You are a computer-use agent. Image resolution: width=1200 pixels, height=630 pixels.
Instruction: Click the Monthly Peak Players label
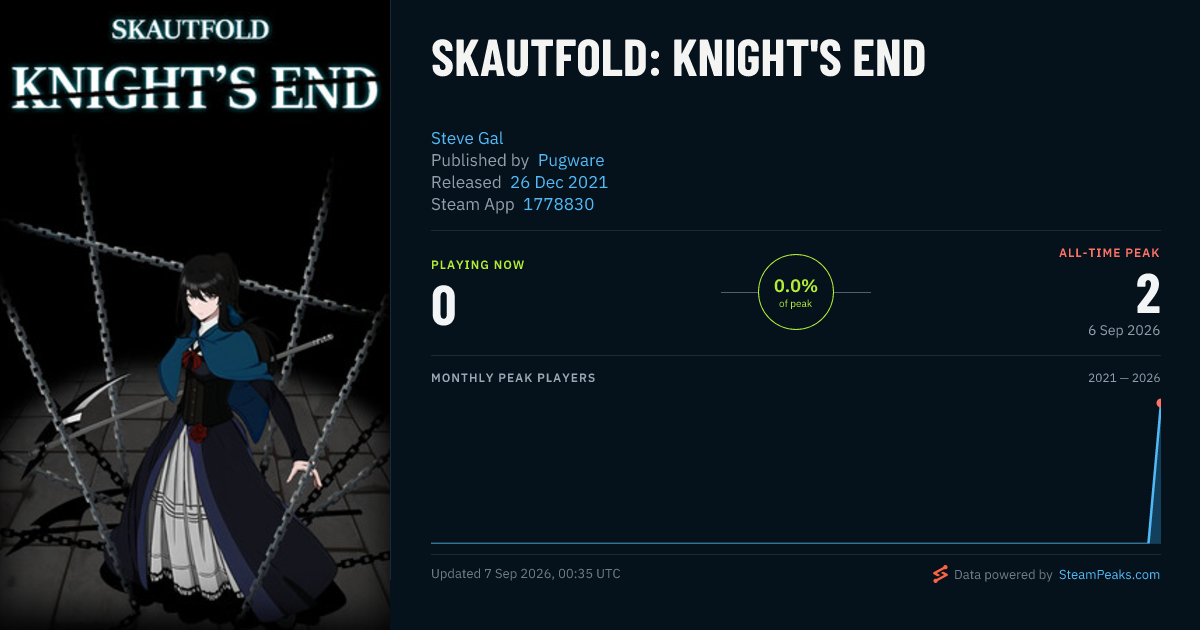tap(513, 378)
